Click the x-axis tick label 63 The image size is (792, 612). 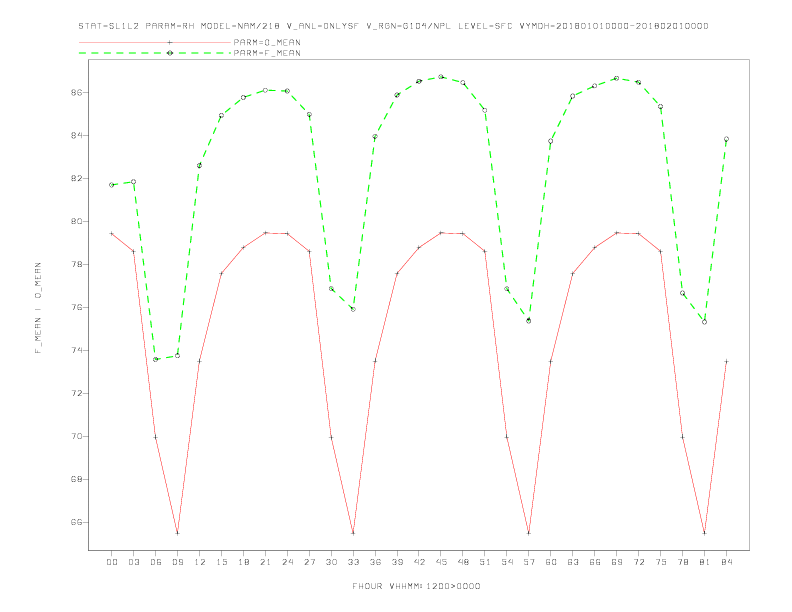[x=573, y=562]
